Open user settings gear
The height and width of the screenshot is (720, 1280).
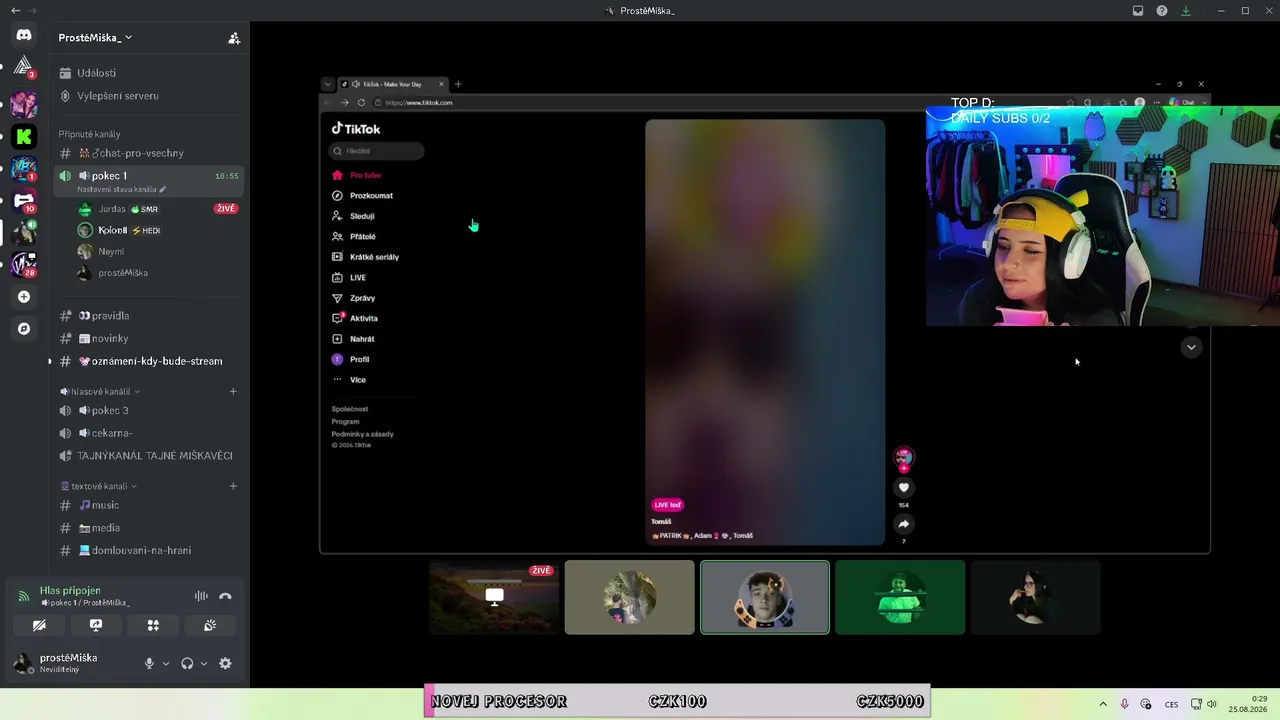tap(225, 663)
